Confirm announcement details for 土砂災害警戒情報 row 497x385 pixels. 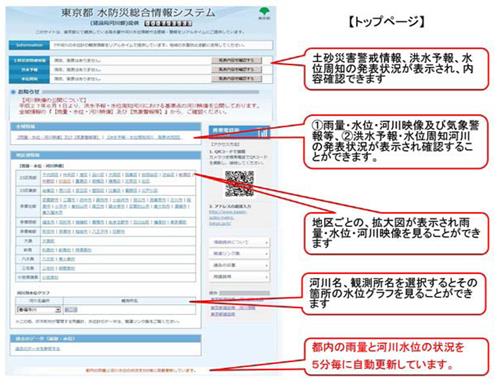[237, 60]
